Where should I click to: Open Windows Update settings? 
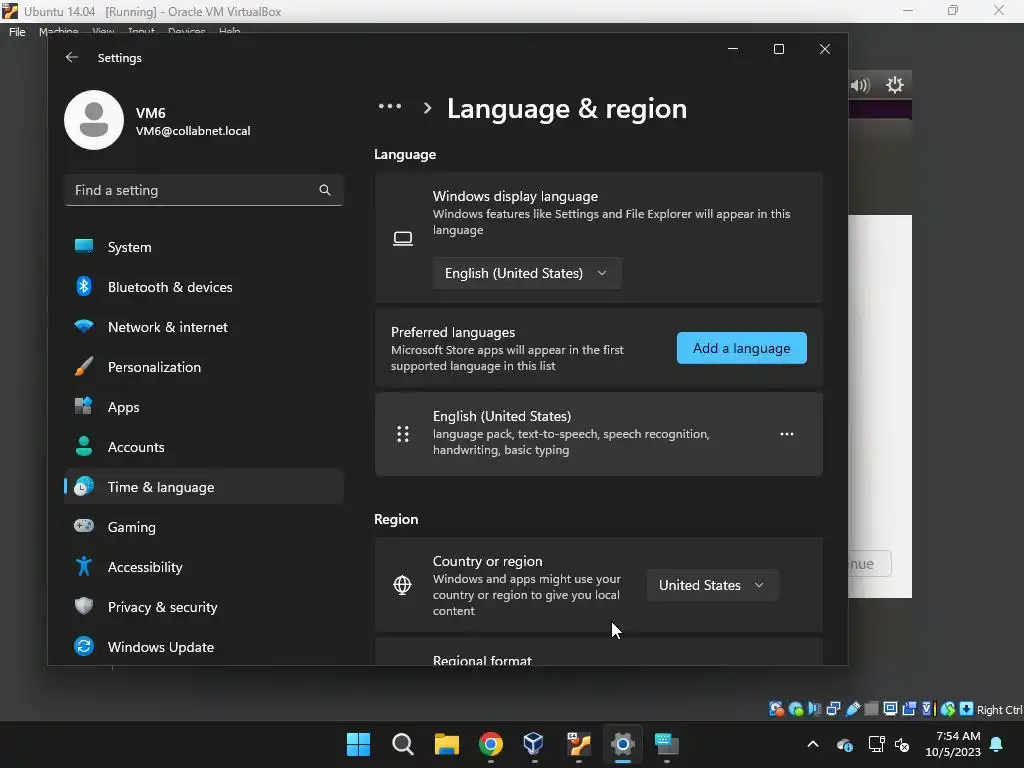point(204,647)
